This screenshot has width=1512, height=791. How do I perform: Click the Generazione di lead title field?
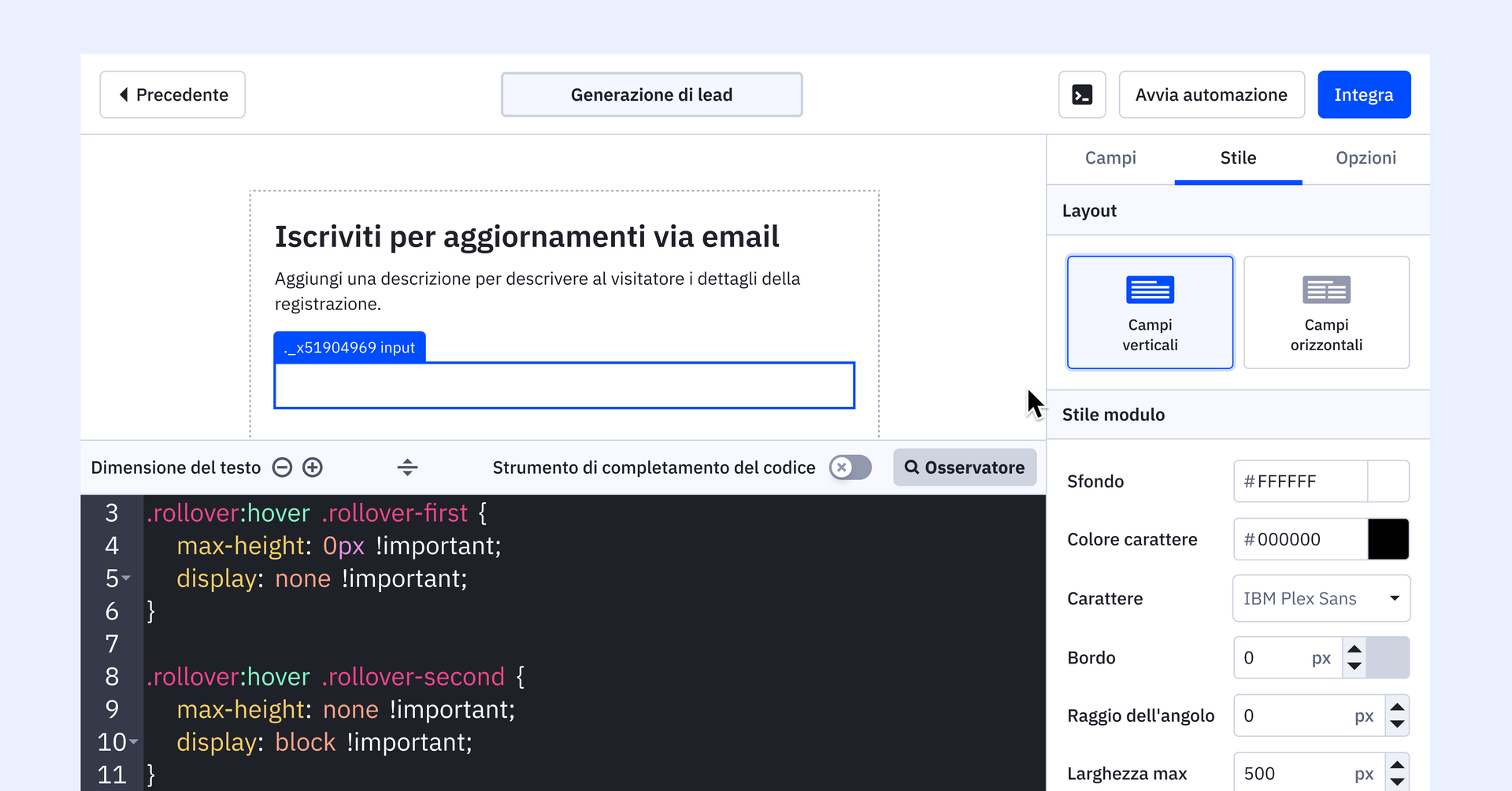coord(651,94)
